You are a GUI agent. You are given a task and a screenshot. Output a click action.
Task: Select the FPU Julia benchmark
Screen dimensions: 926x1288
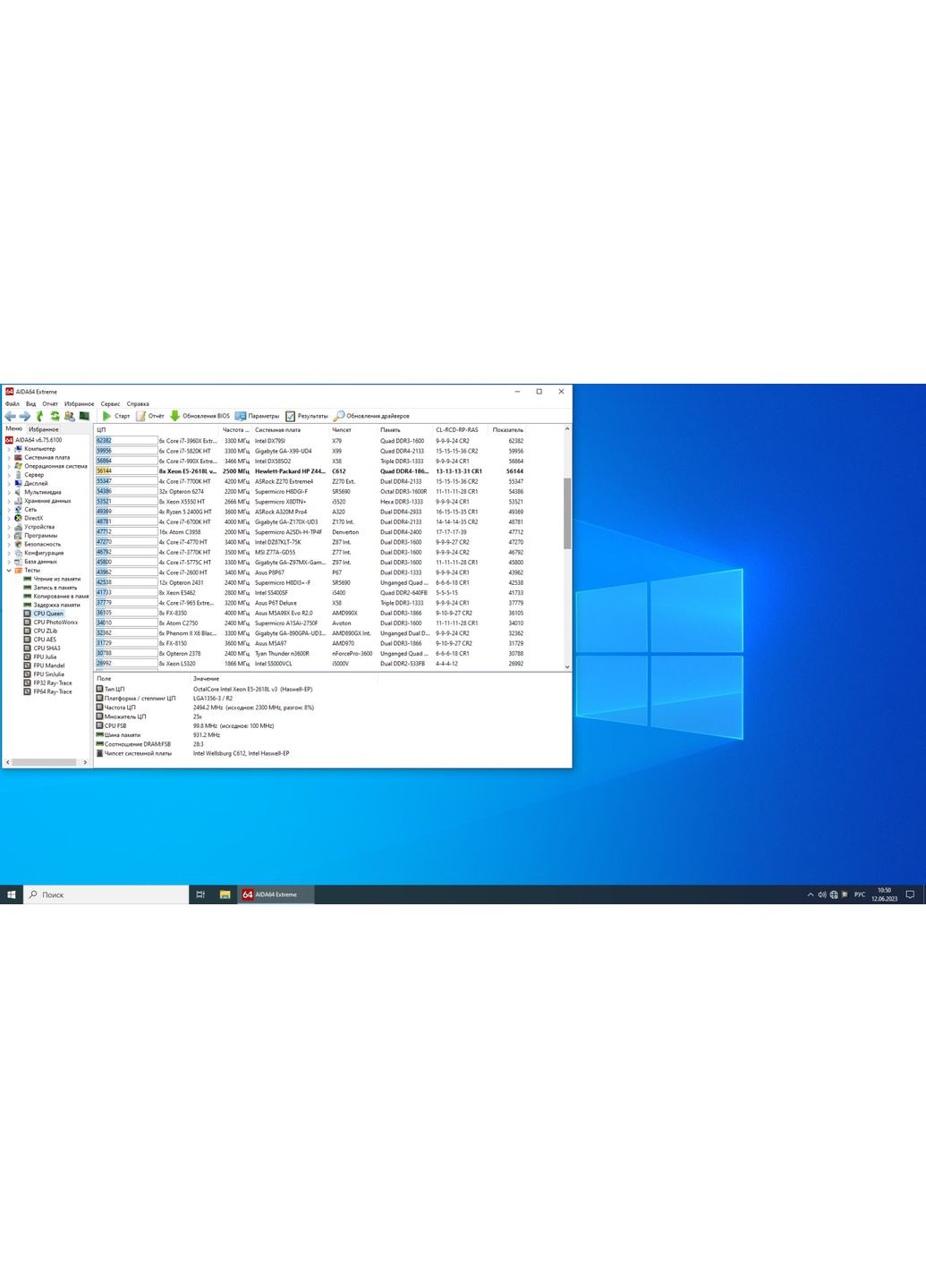pos(45,657)
